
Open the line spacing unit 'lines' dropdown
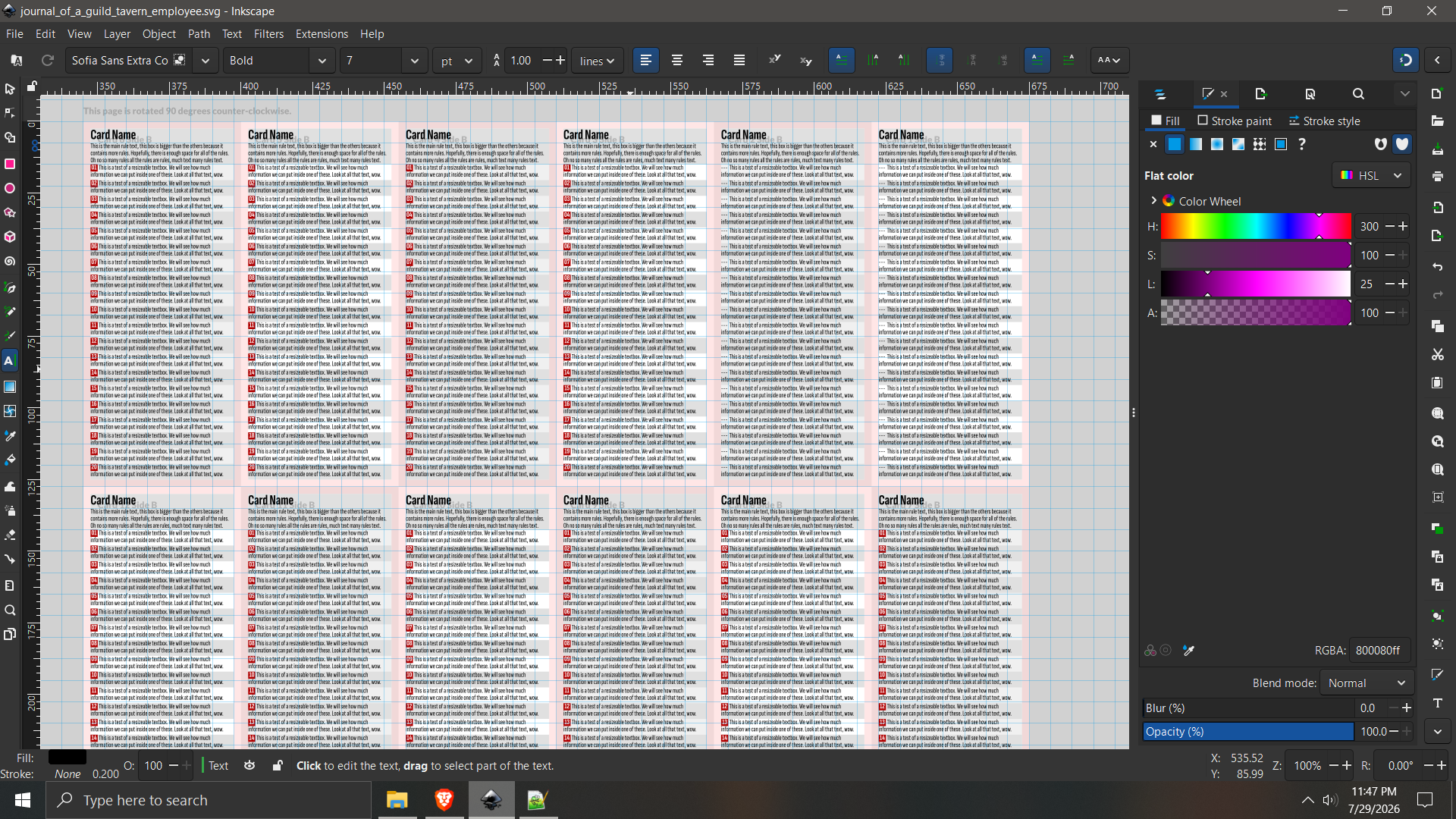point(597,61)
